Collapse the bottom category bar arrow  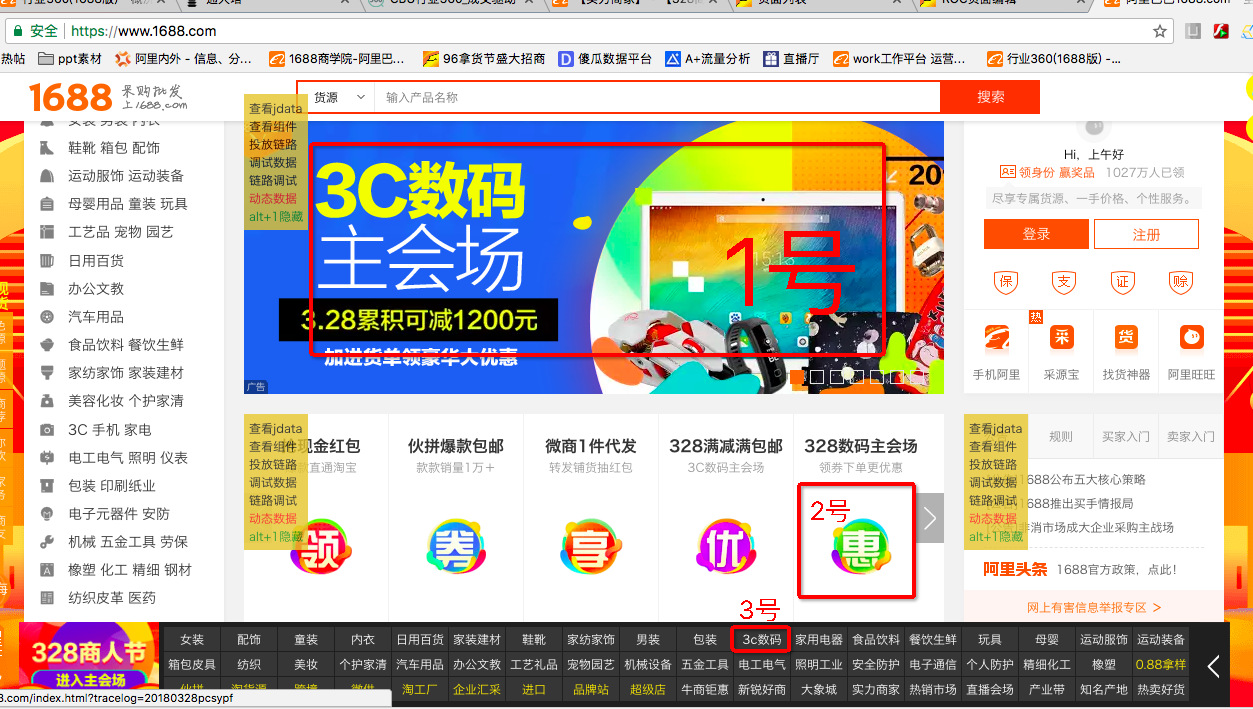coord(1213,666)
